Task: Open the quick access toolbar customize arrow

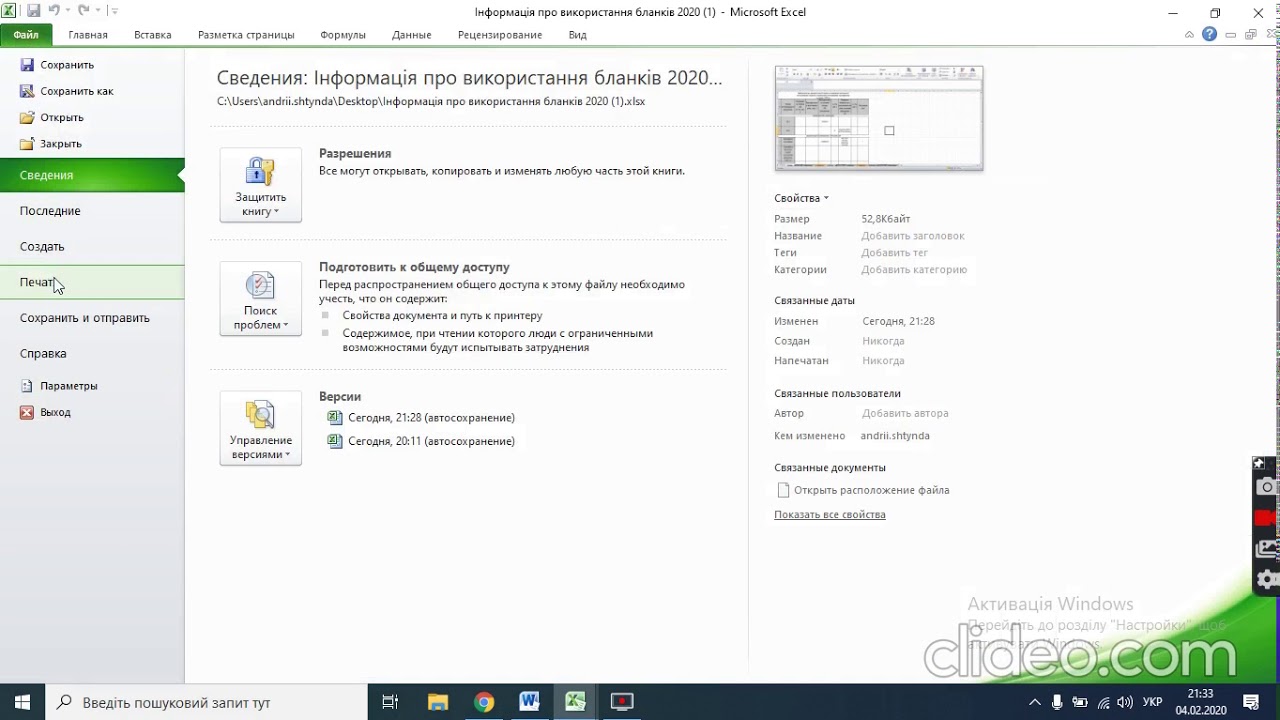Action: (x=113, y=11)
